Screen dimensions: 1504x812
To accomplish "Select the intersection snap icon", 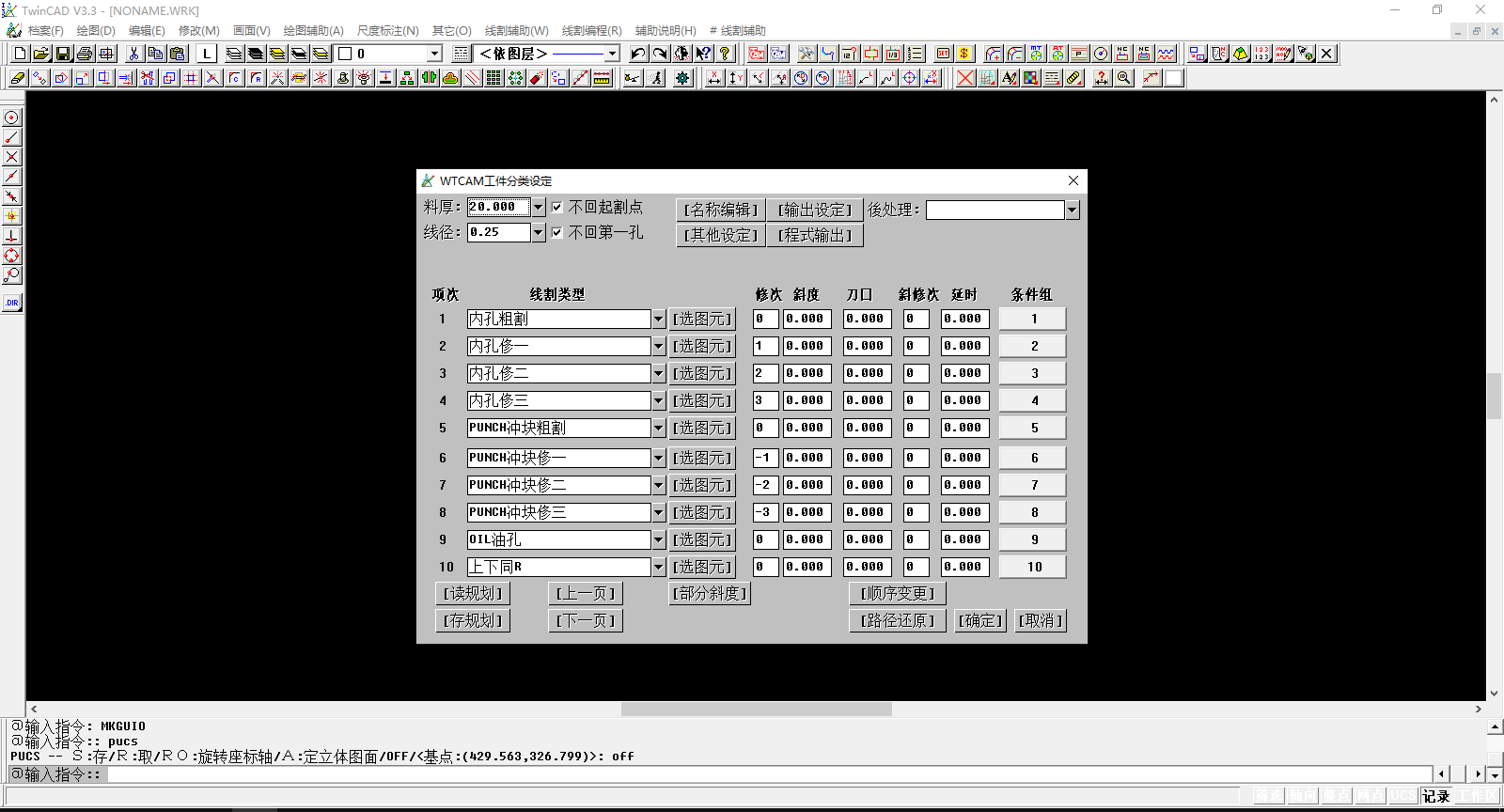I will tap(11, 157).
